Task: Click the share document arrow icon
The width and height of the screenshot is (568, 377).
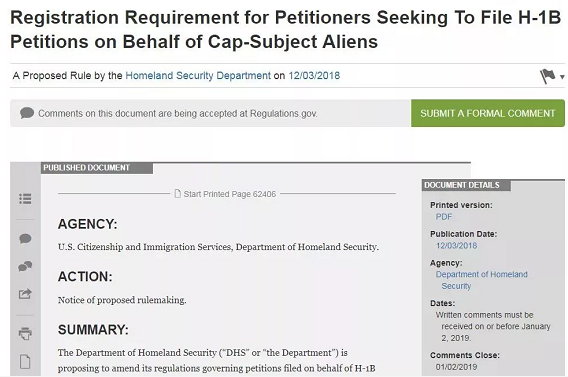Action: coord(25,294)
